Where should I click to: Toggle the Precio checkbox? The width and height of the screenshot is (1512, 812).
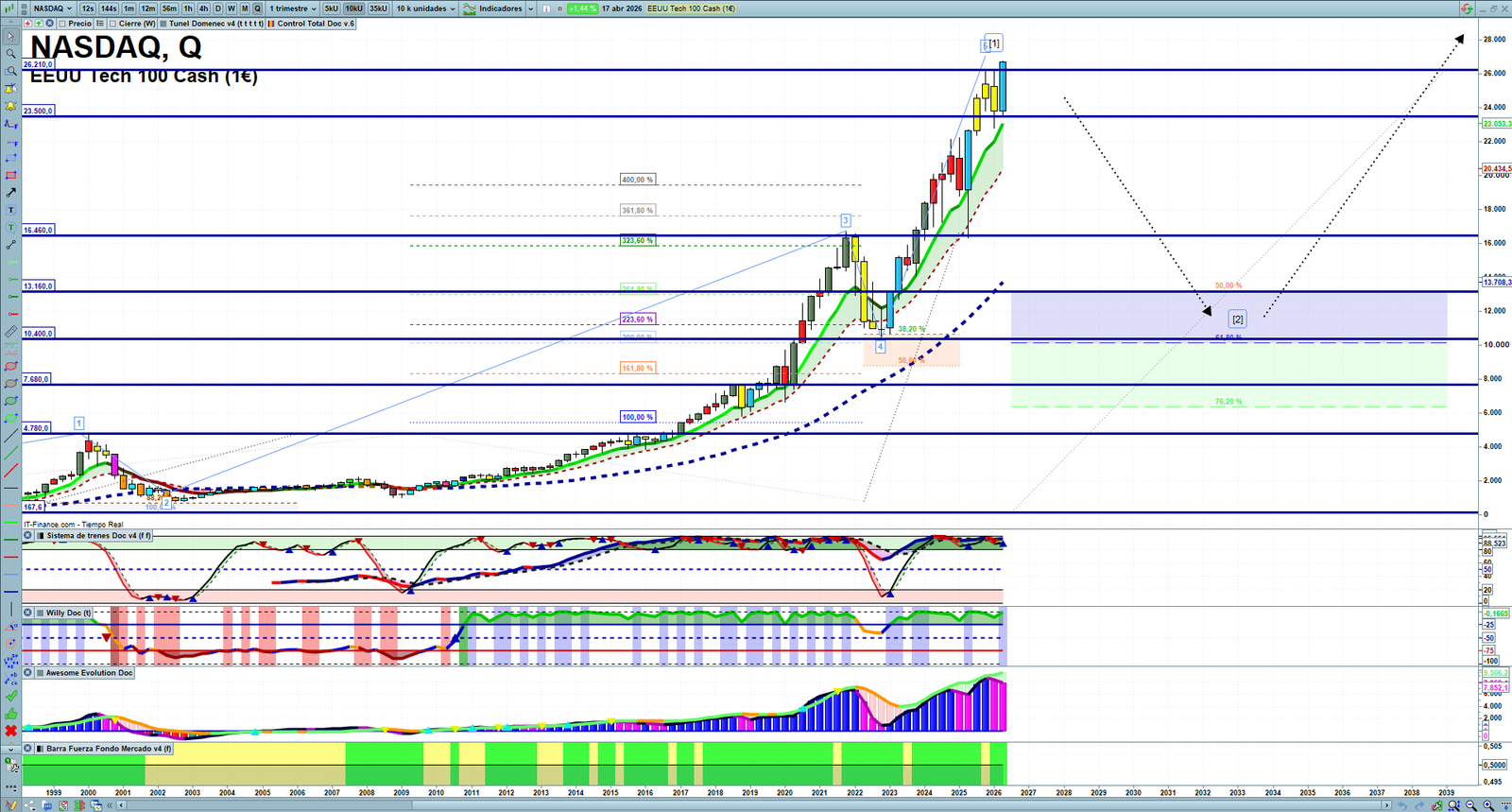click(62, 24)
